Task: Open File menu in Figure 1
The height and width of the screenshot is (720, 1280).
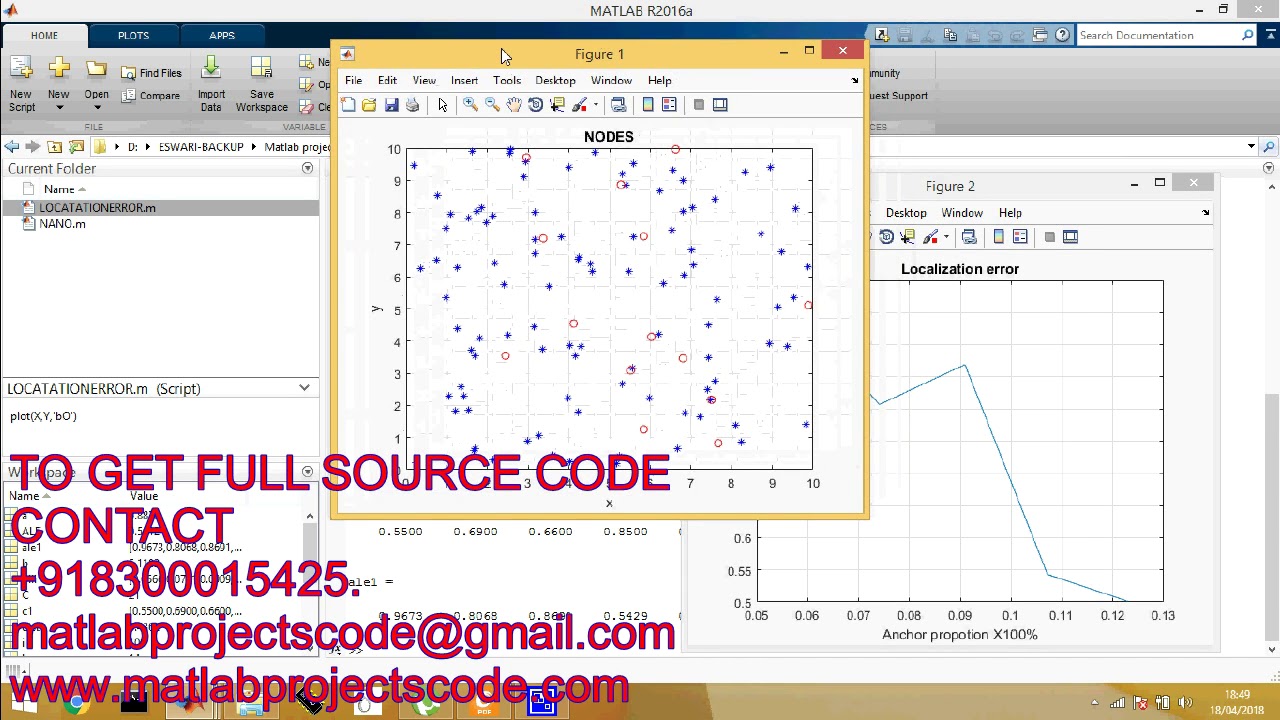Action: pyautogui.click(x=353, y=80)
